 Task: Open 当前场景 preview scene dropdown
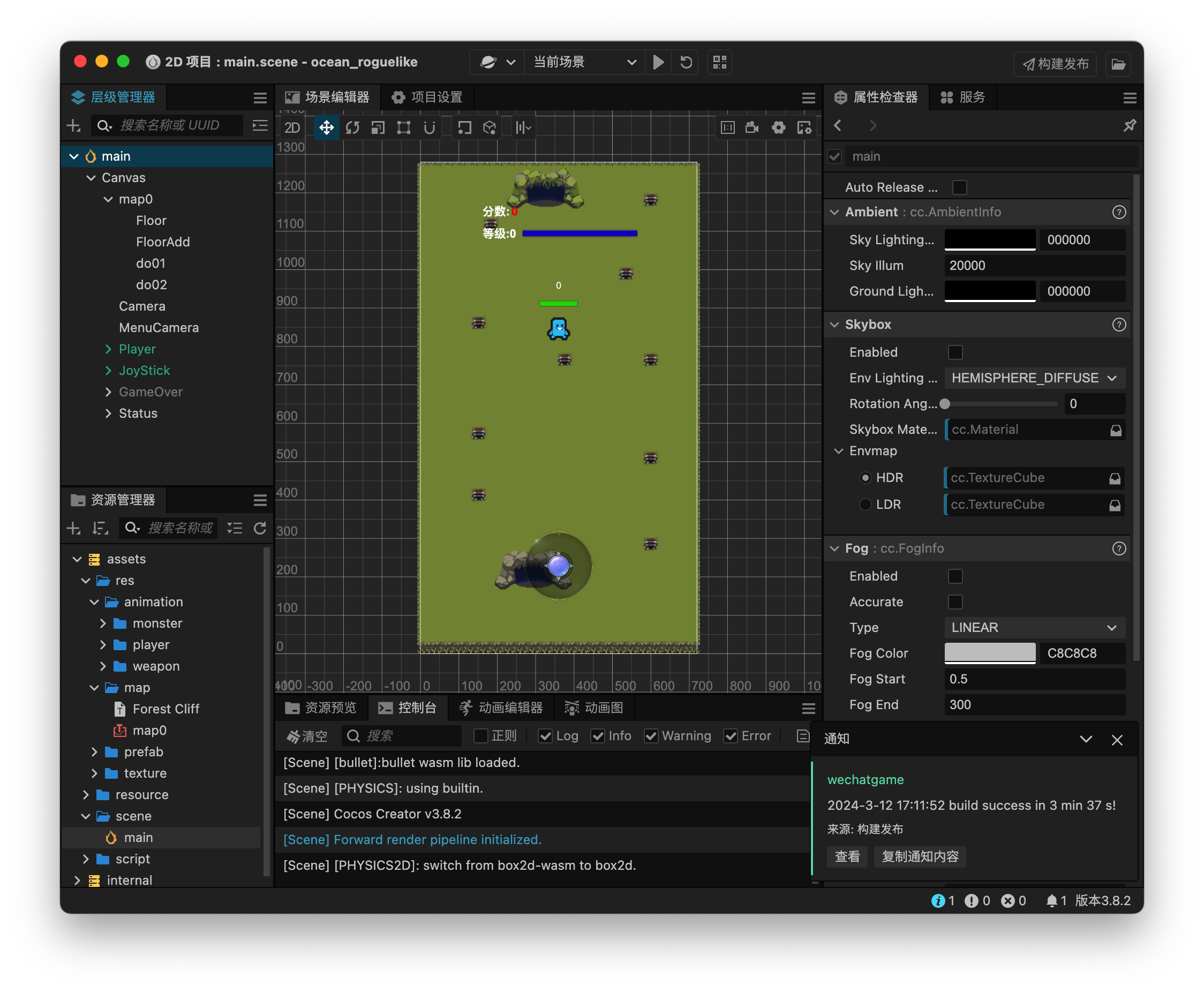584,62
